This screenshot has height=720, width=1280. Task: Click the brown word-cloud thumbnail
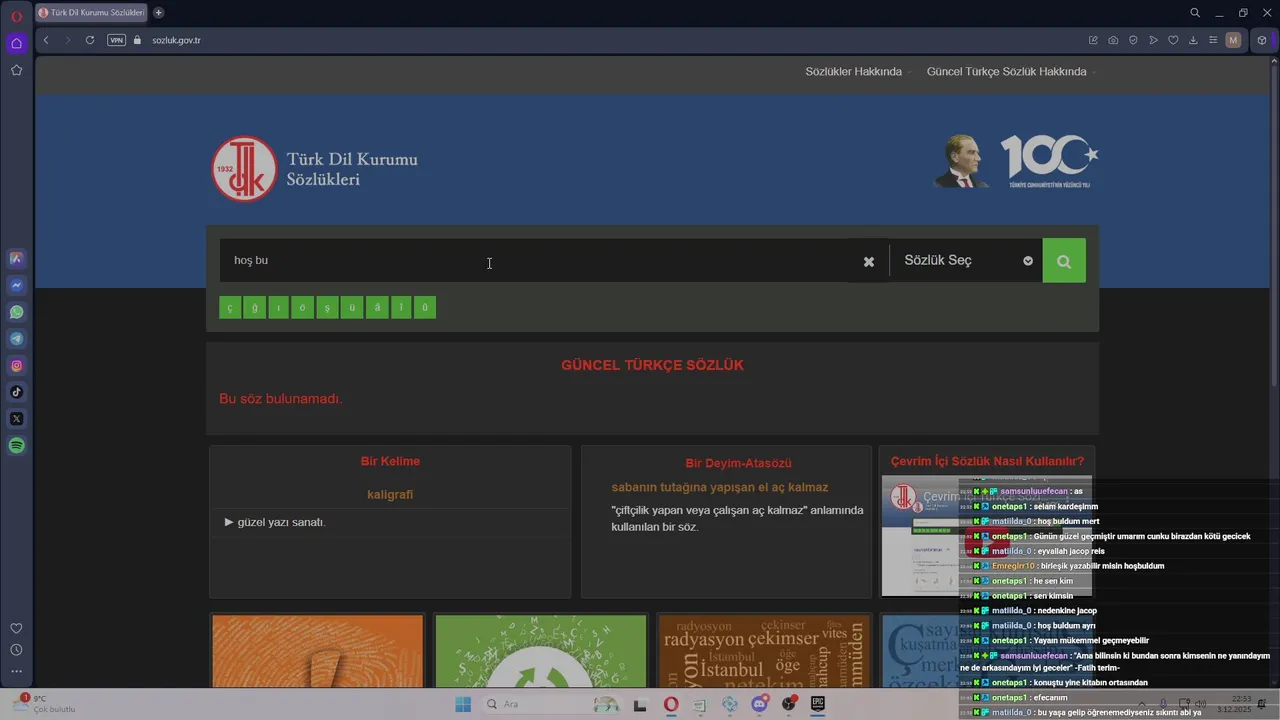[x=764, y=651]
